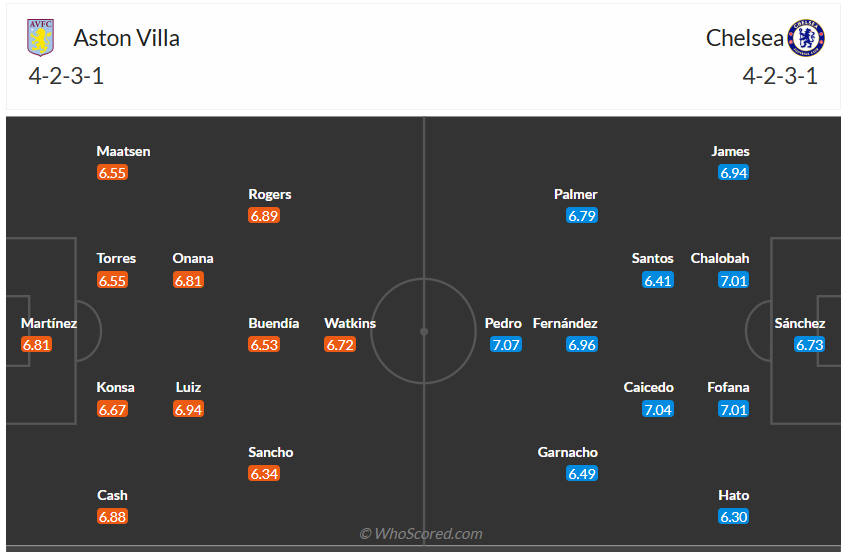Open the Aston Villa team name link
Screen dimensions: 848x552
click(x=127, y=38)
